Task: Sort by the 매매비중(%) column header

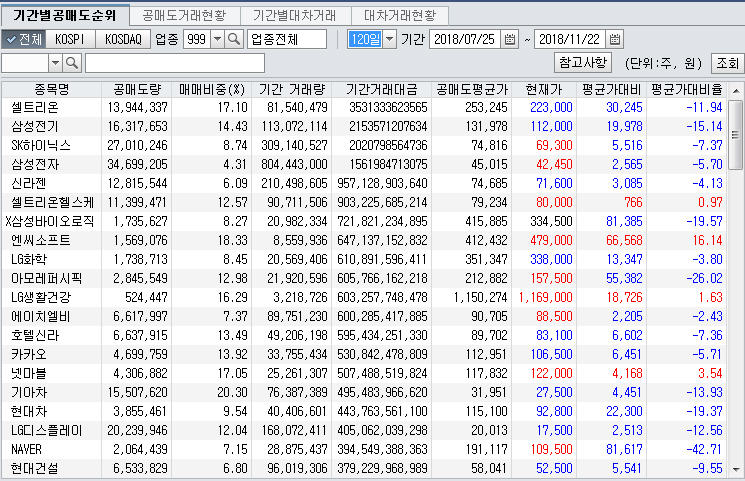Action: point(212,88)
